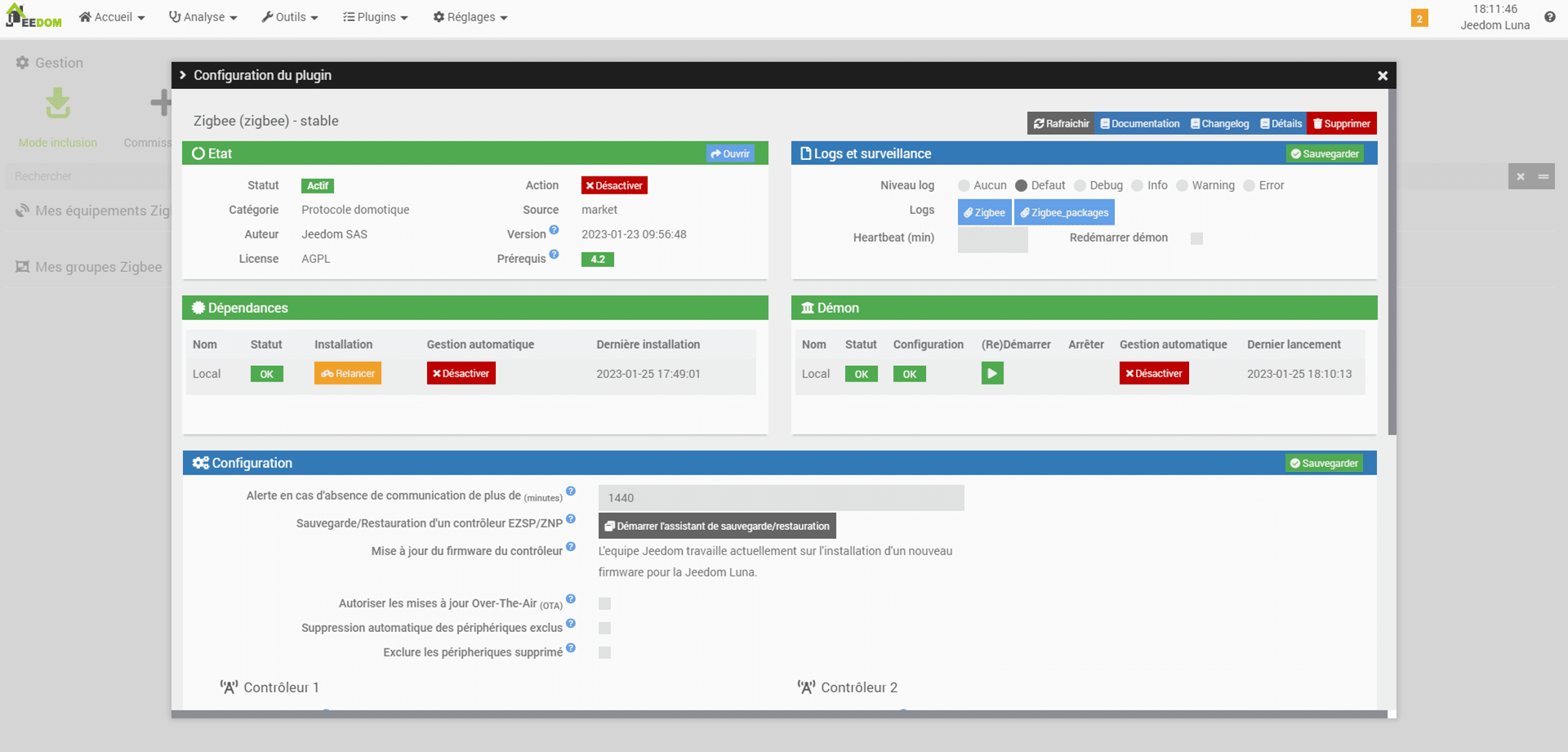
Task: Click Démarrer l'assistant de sauvegarde/restauration
Action: click(717, 526)
